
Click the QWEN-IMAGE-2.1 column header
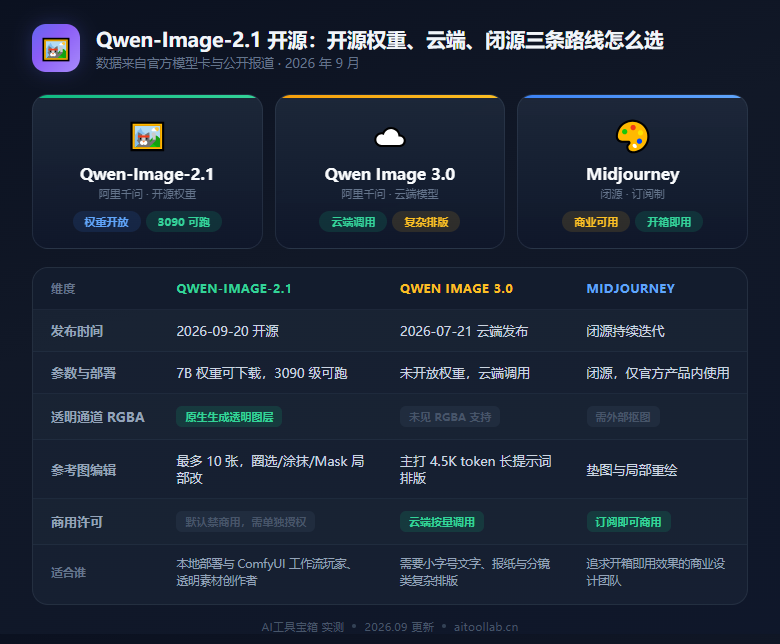tap(234, 288)
